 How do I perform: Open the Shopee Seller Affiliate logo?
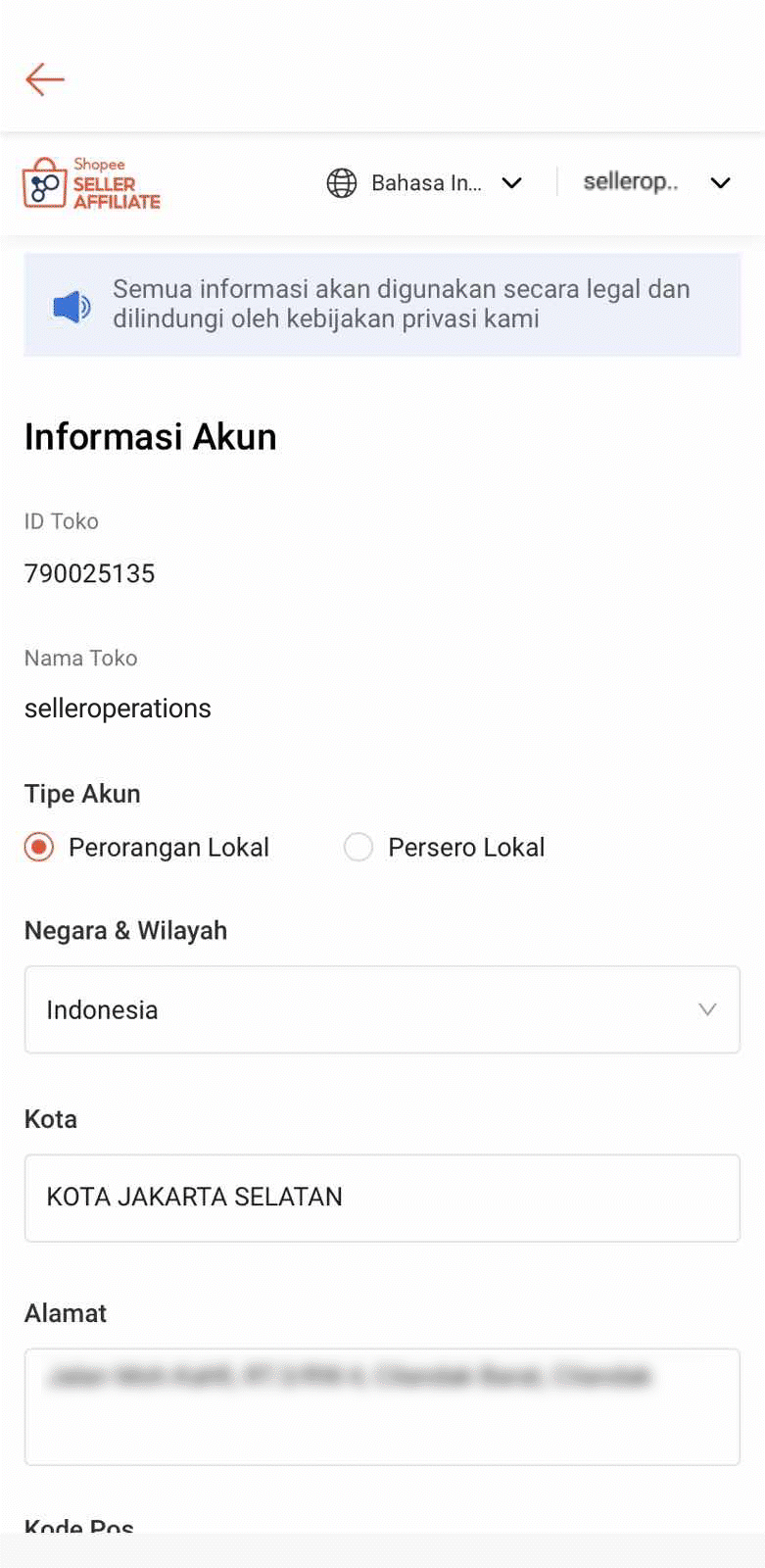tap(91, 183)
